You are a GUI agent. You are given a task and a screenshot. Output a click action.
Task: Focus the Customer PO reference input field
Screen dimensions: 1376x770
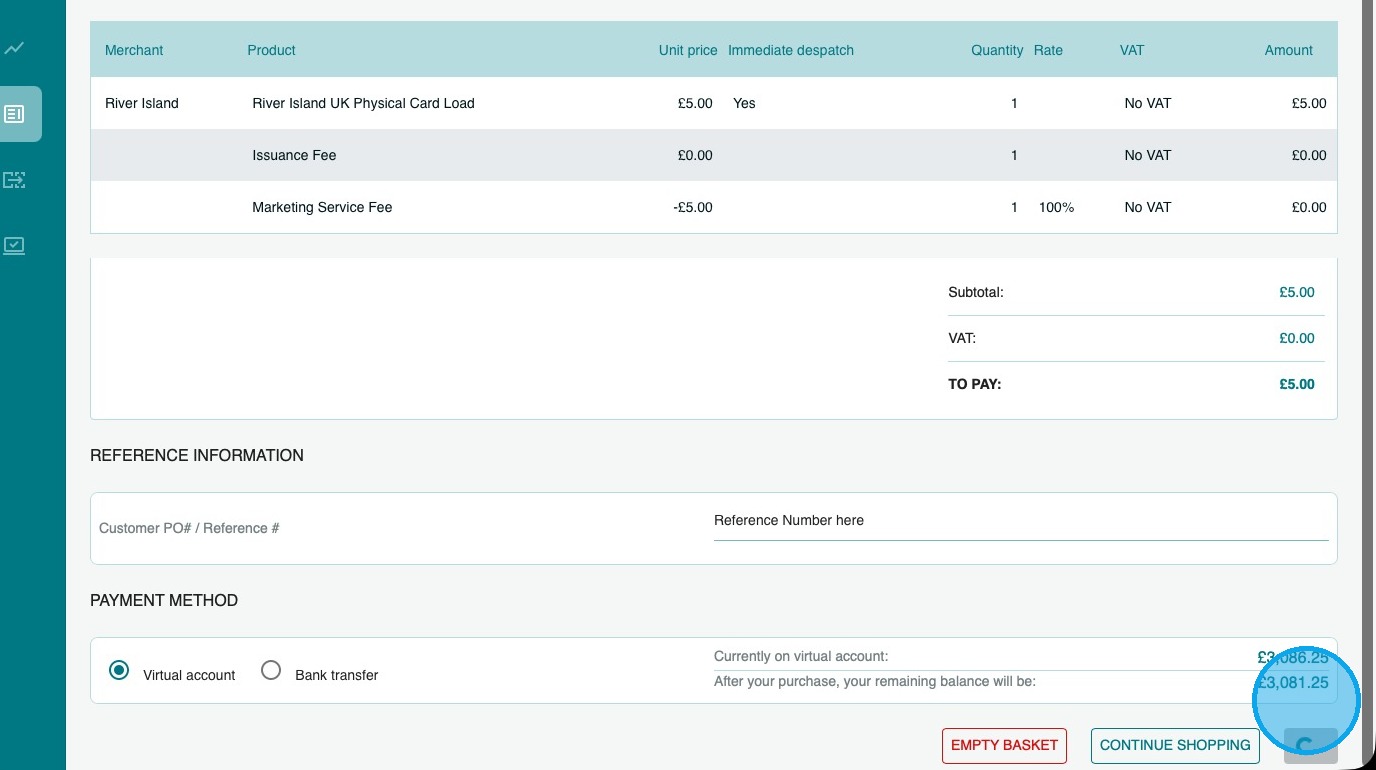pos(1021,521)
